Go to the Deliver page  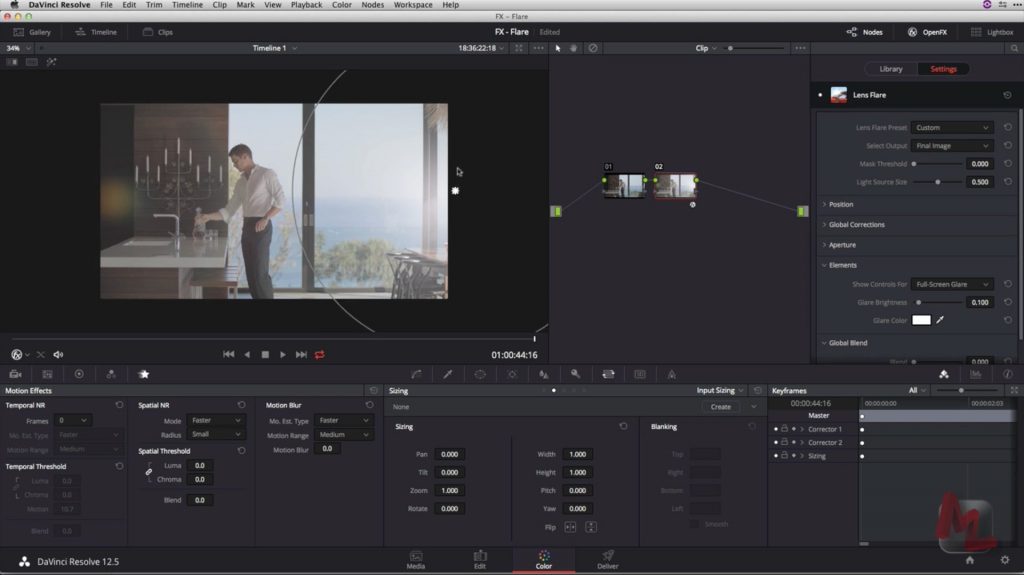(607, 560)
